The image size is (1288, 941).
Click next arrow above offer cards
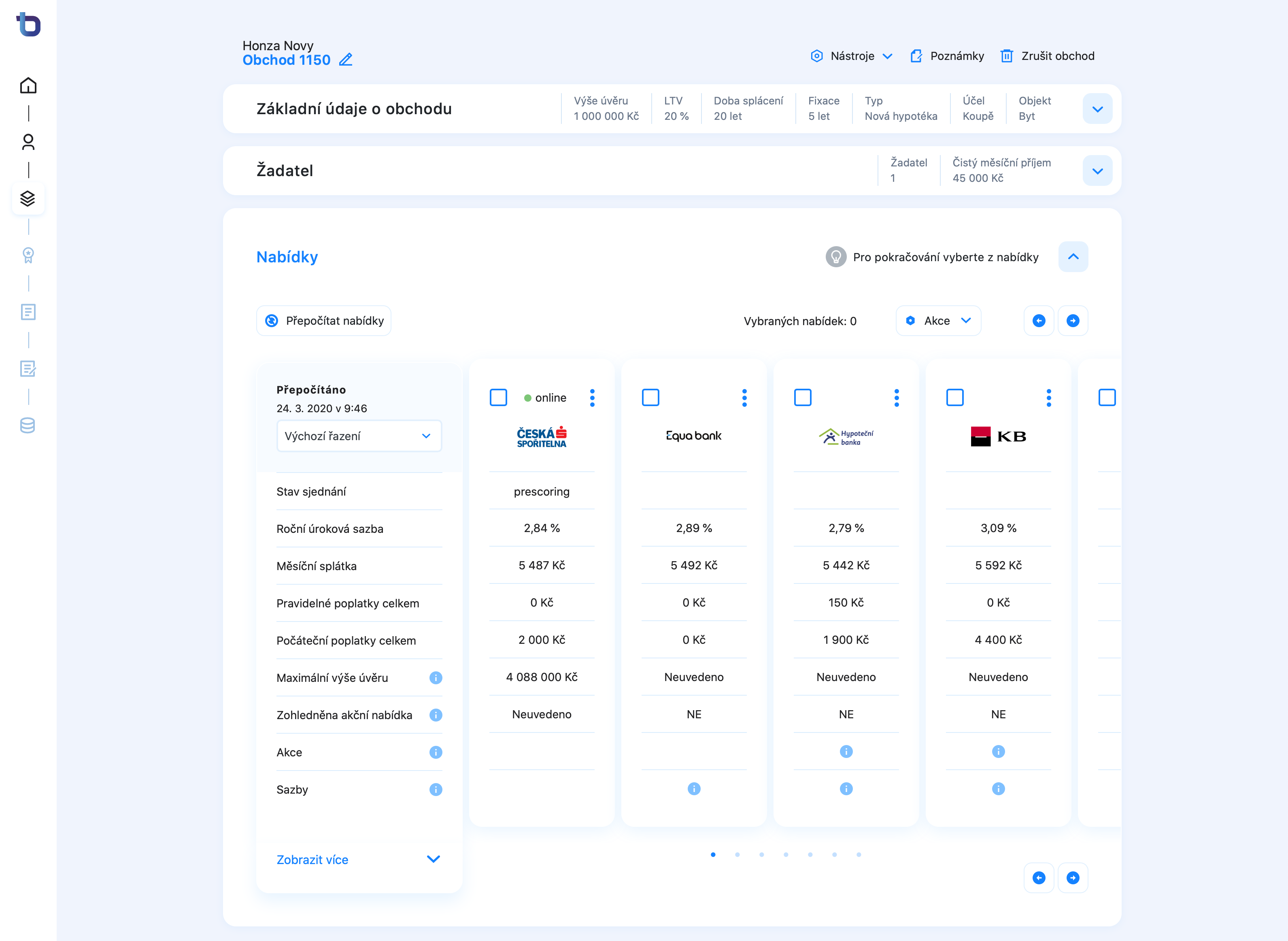click(1073, 321)
